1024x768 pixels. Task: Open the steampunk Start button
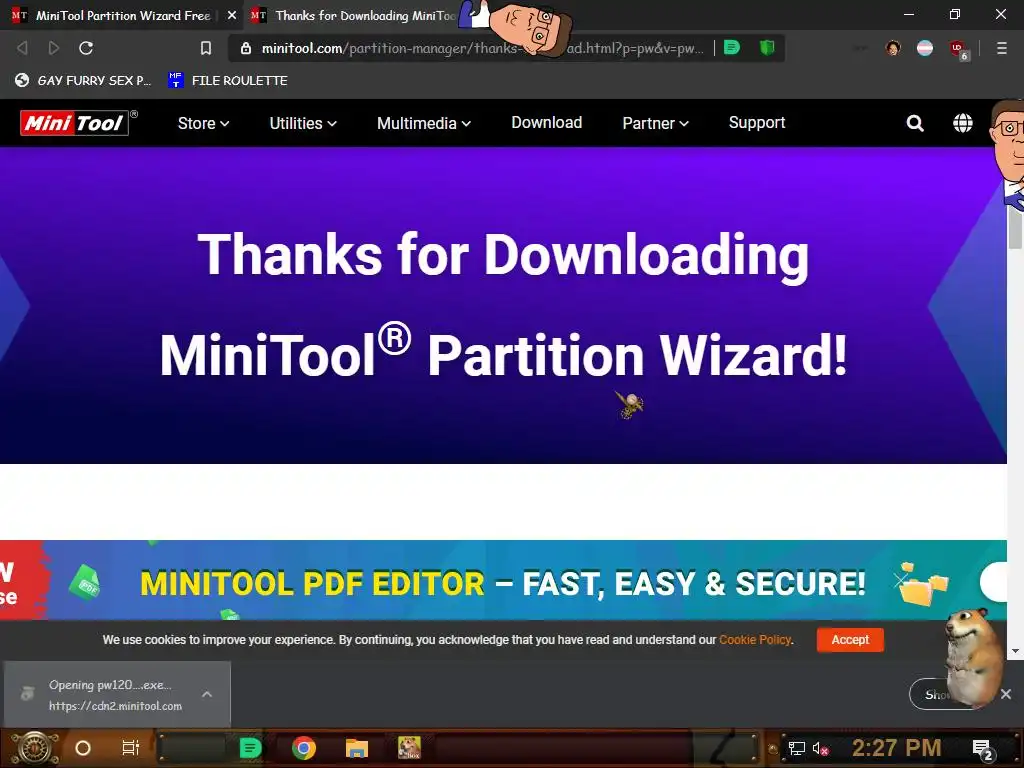coord(33,748)
